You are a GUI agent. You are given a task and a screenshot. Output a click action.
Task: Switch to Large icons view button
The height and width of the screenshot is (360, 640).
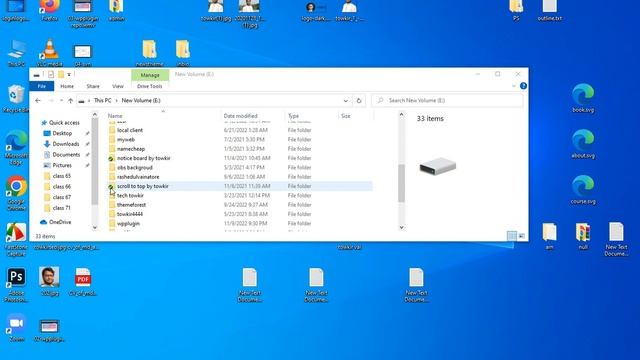522,236
